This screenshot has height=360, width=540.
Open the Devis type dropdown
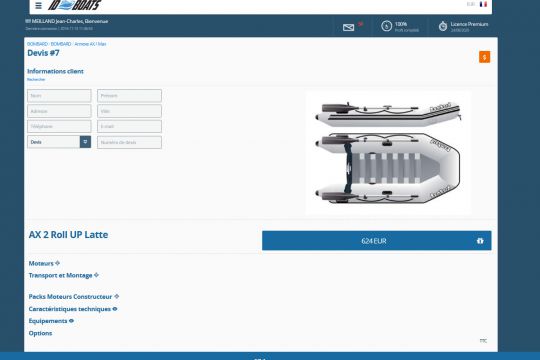59,142
